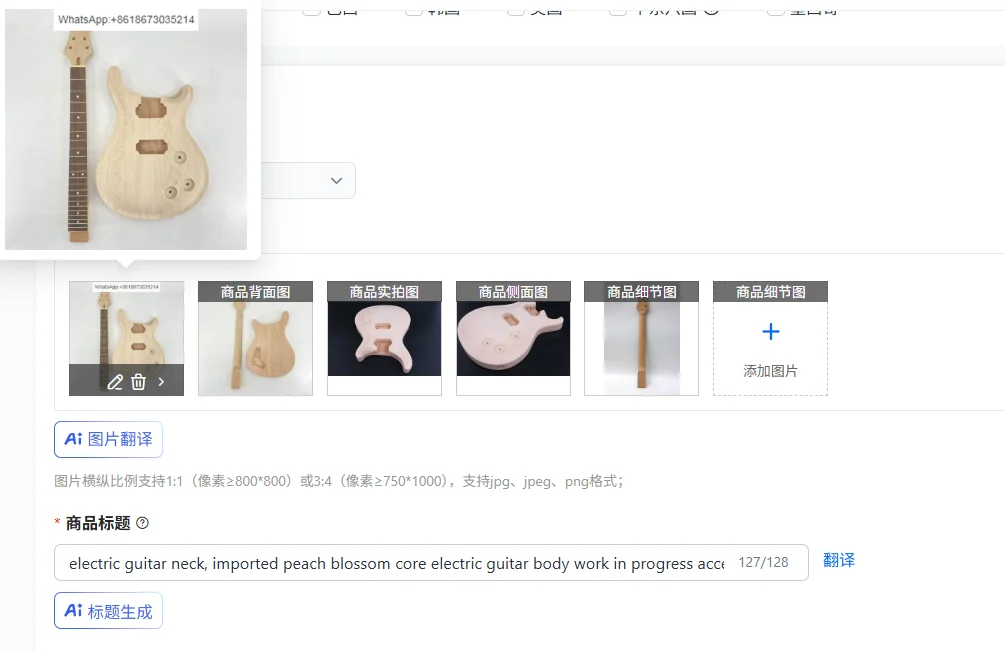The width and height of the screenshot is (1005, 651).
Task: Click the 商品标题 field label
Action: point(98,523)
